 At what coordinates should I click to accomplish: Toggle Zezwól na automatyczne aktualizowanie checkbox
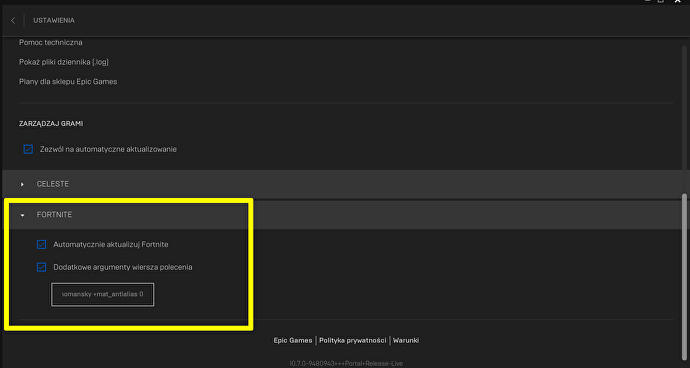pos(28,149)
